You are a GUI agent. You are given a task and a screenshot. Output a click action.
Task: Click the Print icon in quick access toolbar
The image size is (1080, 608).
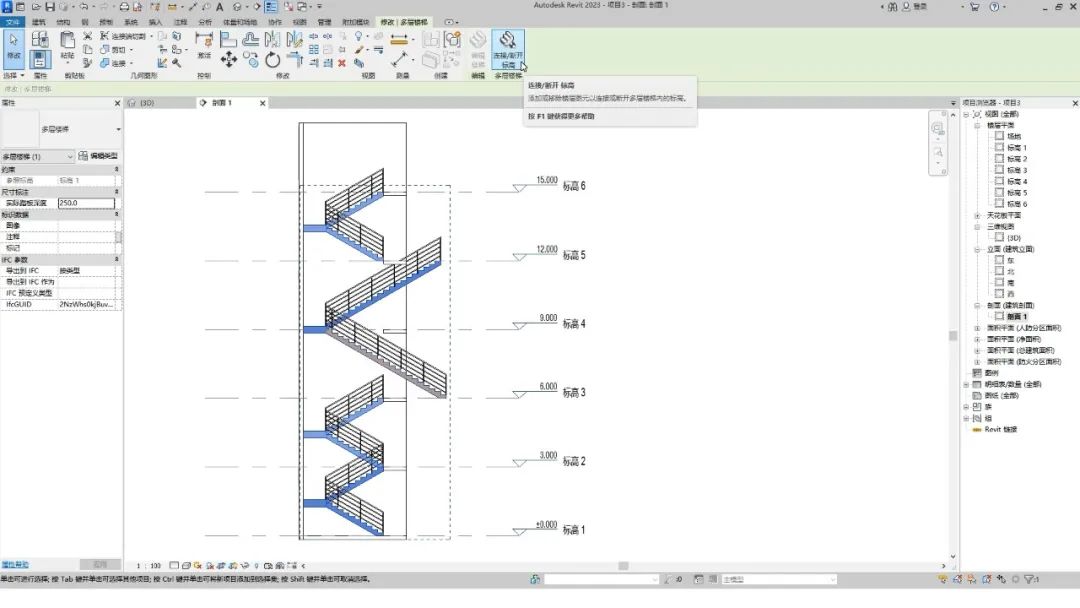[x=124, y=7]
